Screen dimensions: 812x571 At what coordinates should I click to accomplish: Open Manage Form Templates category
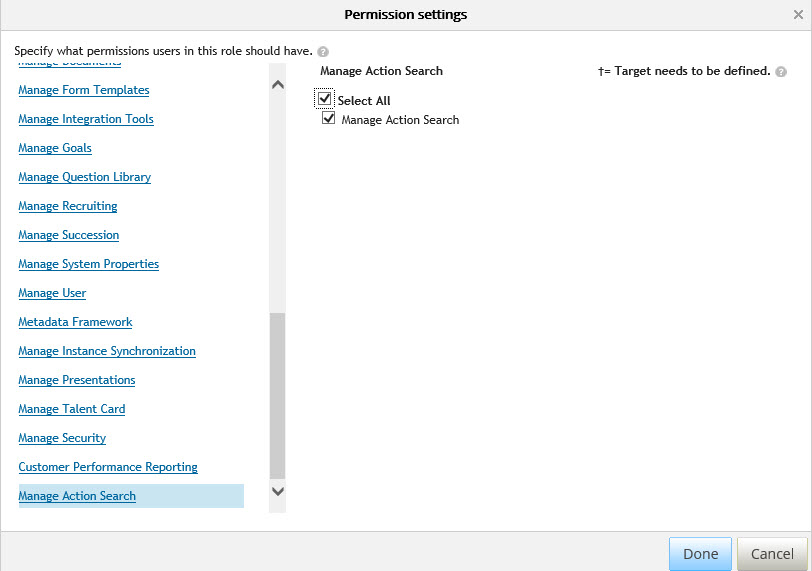coord(84,90)
